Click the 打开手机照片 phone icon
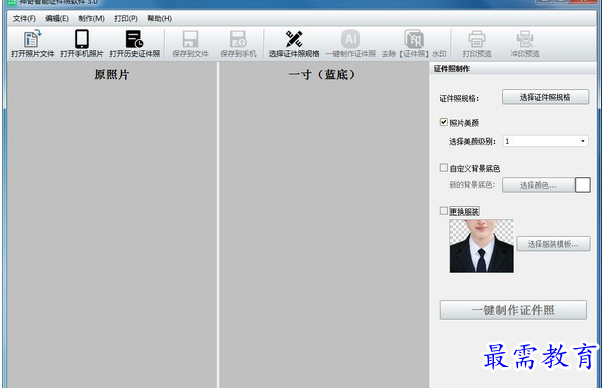The width and height of the screenshot is (605, 388). [82, 43]
